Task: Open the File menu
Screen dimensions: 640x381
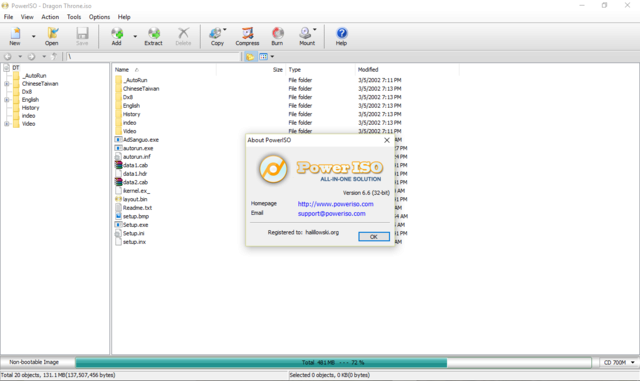Action: pos(9,17)
